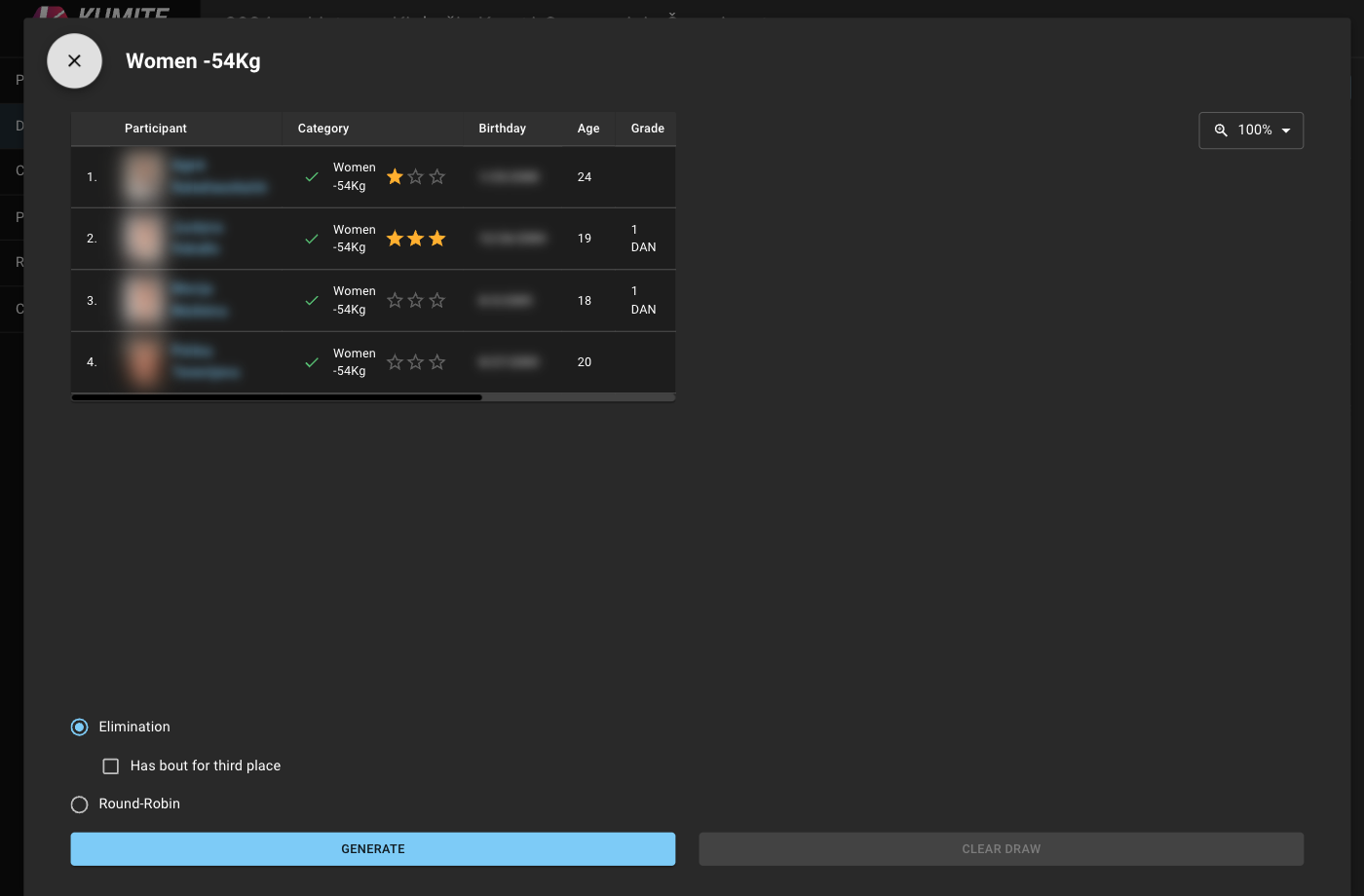Click the table's horizontal scrollbar
1364x896 pixels.
[277, 397]
